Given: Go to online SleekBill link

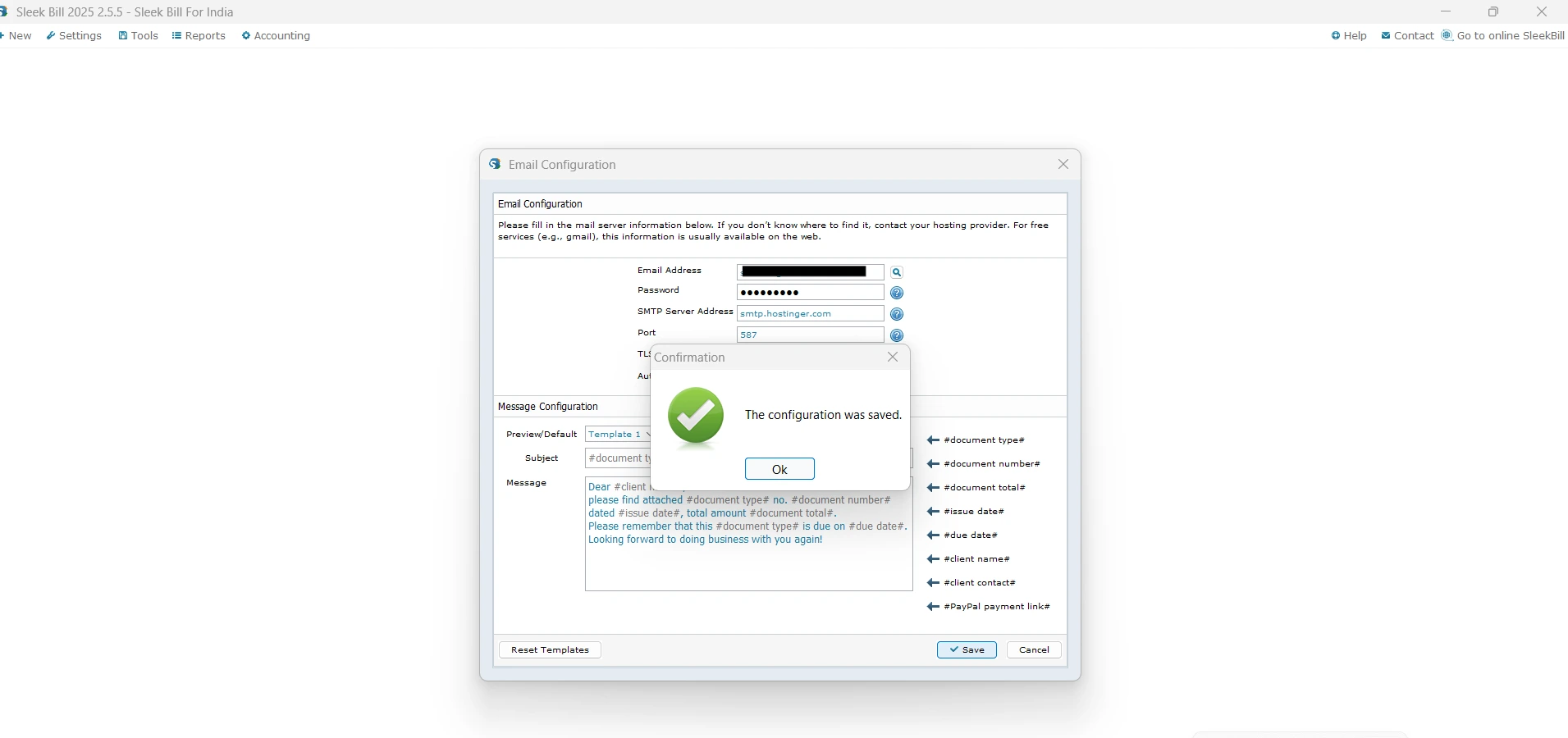Looking at the screenshot, I should tap(1503, 36).
